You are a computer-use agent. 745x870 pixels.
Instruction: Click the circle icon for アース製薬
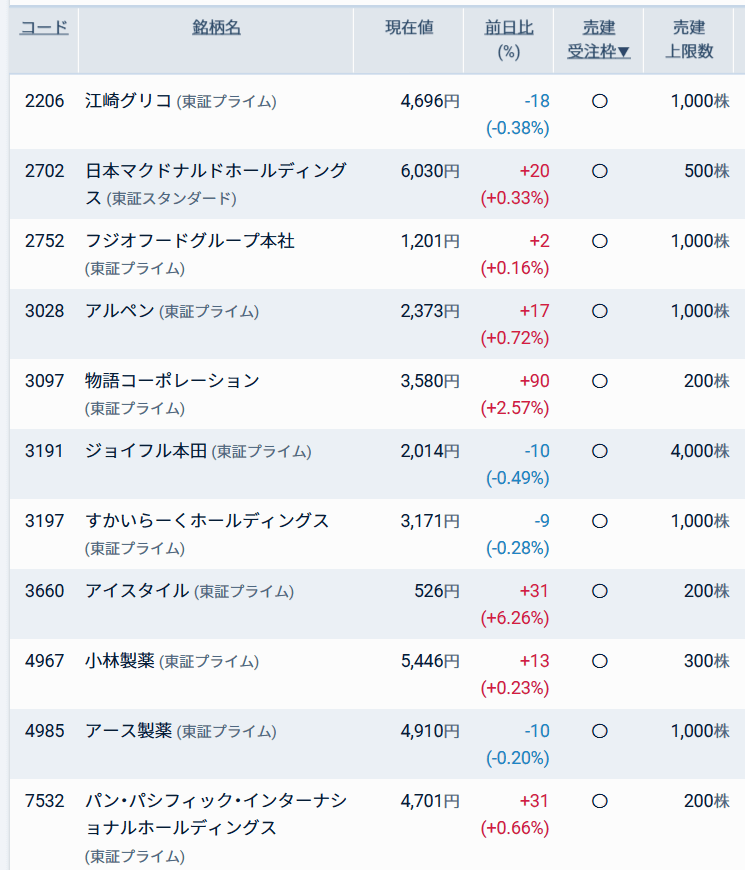click(x=600, y=731)
